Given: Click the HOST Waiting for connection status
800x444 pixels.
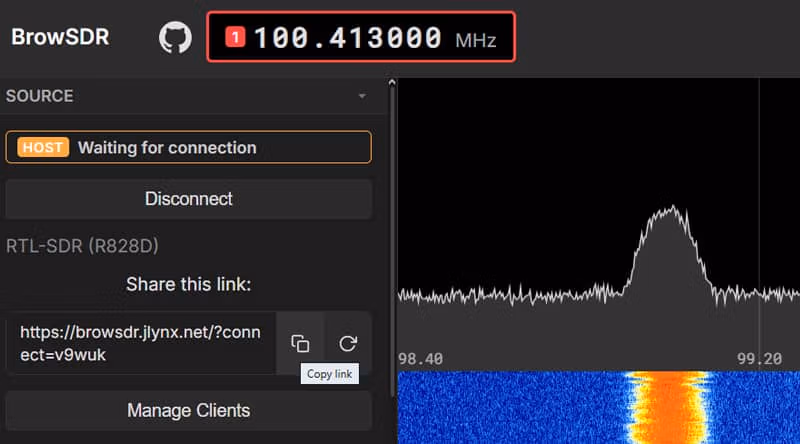Looking at the screenshot, I should (x=189, y=147).
